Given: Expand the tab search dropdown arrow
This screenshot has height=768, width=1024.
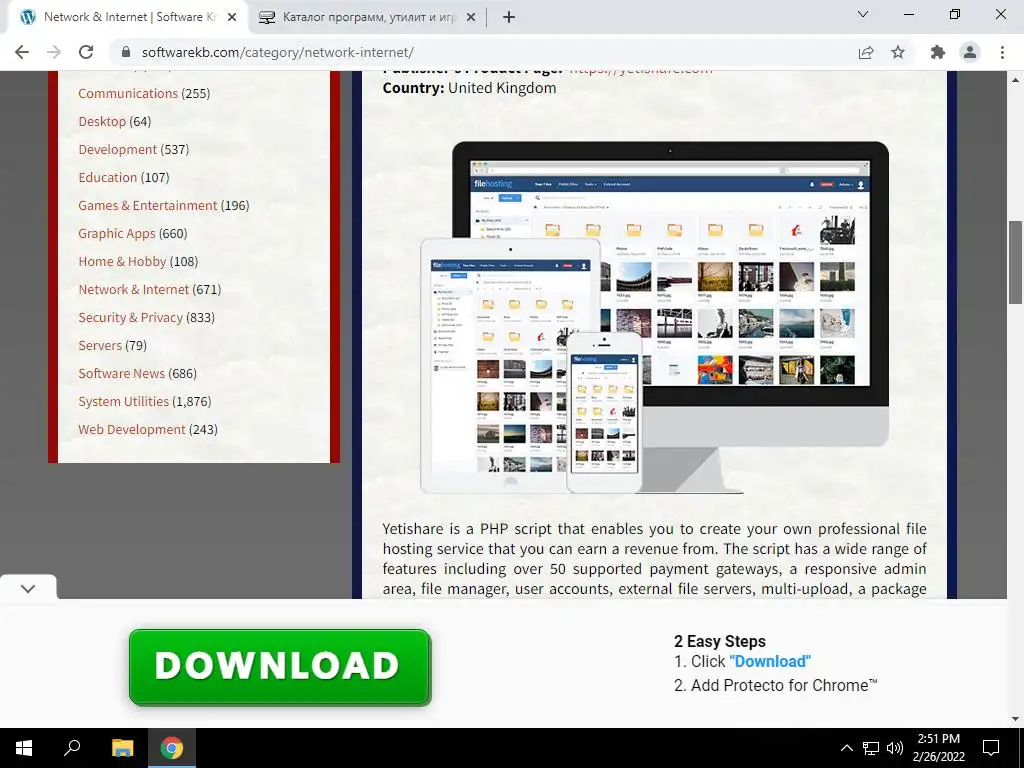Looking at the screenshot, I should coord(863,14).
